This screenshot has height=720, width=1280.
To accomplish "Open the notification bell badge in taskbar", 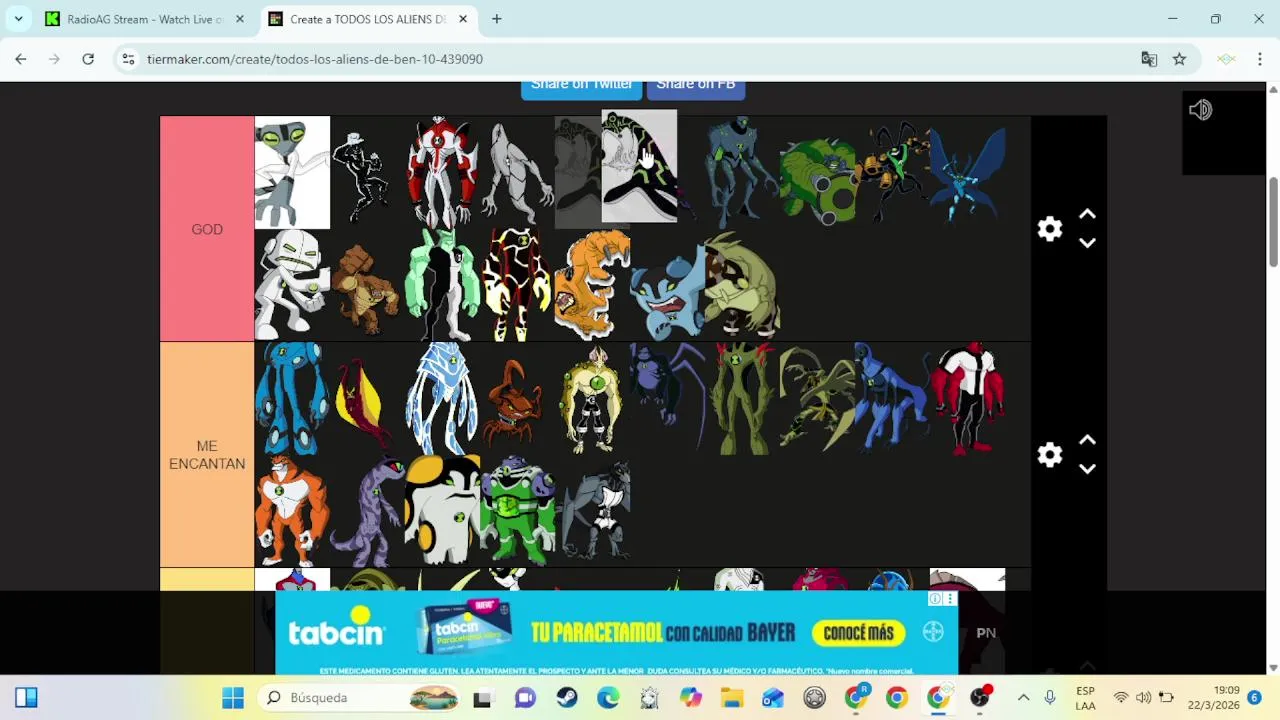I will pyautogui.click(x=1254, y=698).
